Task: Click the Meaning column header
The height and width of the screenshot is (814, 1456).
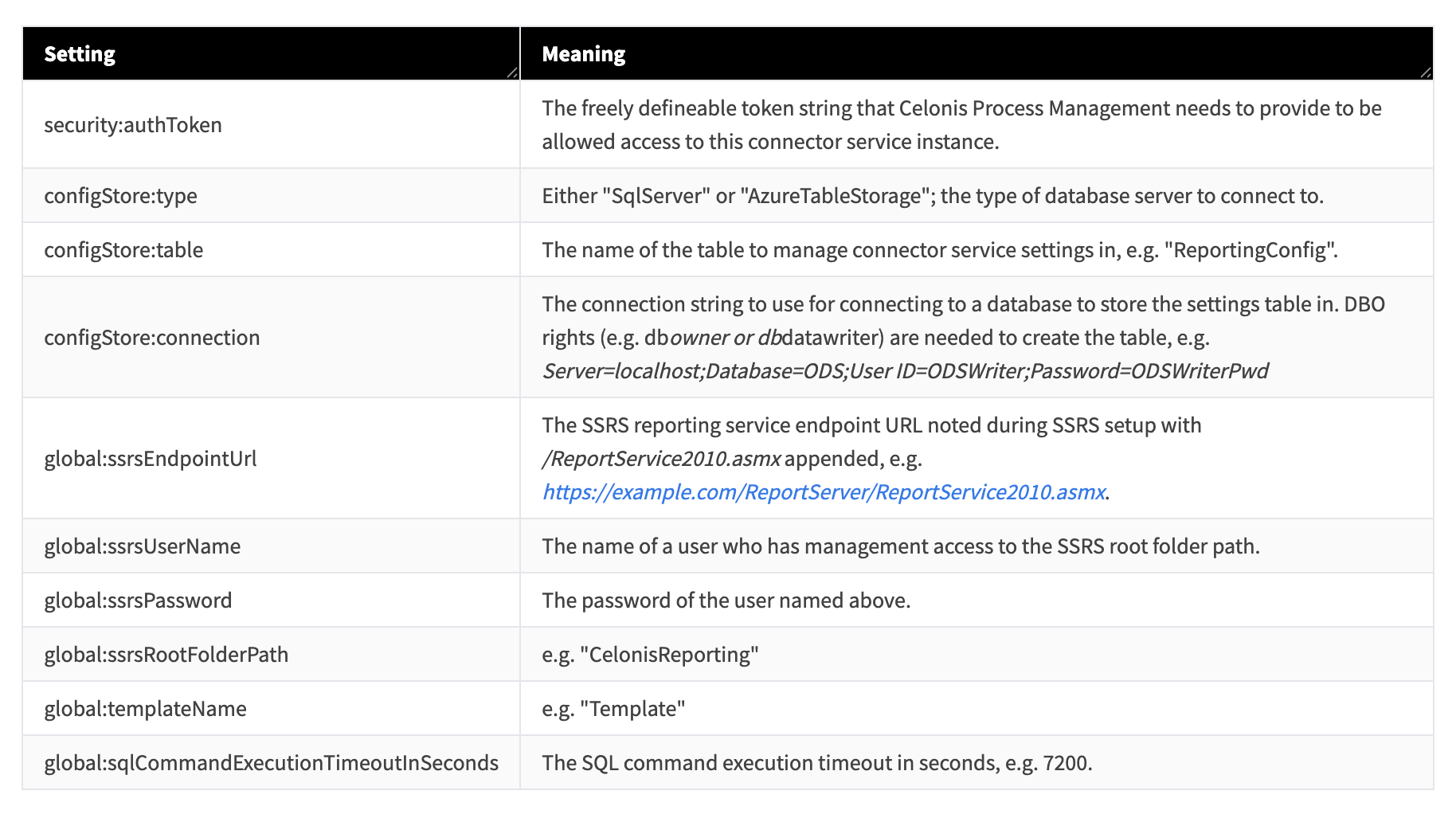Action: pyautogui.click(x=584, y=54)
